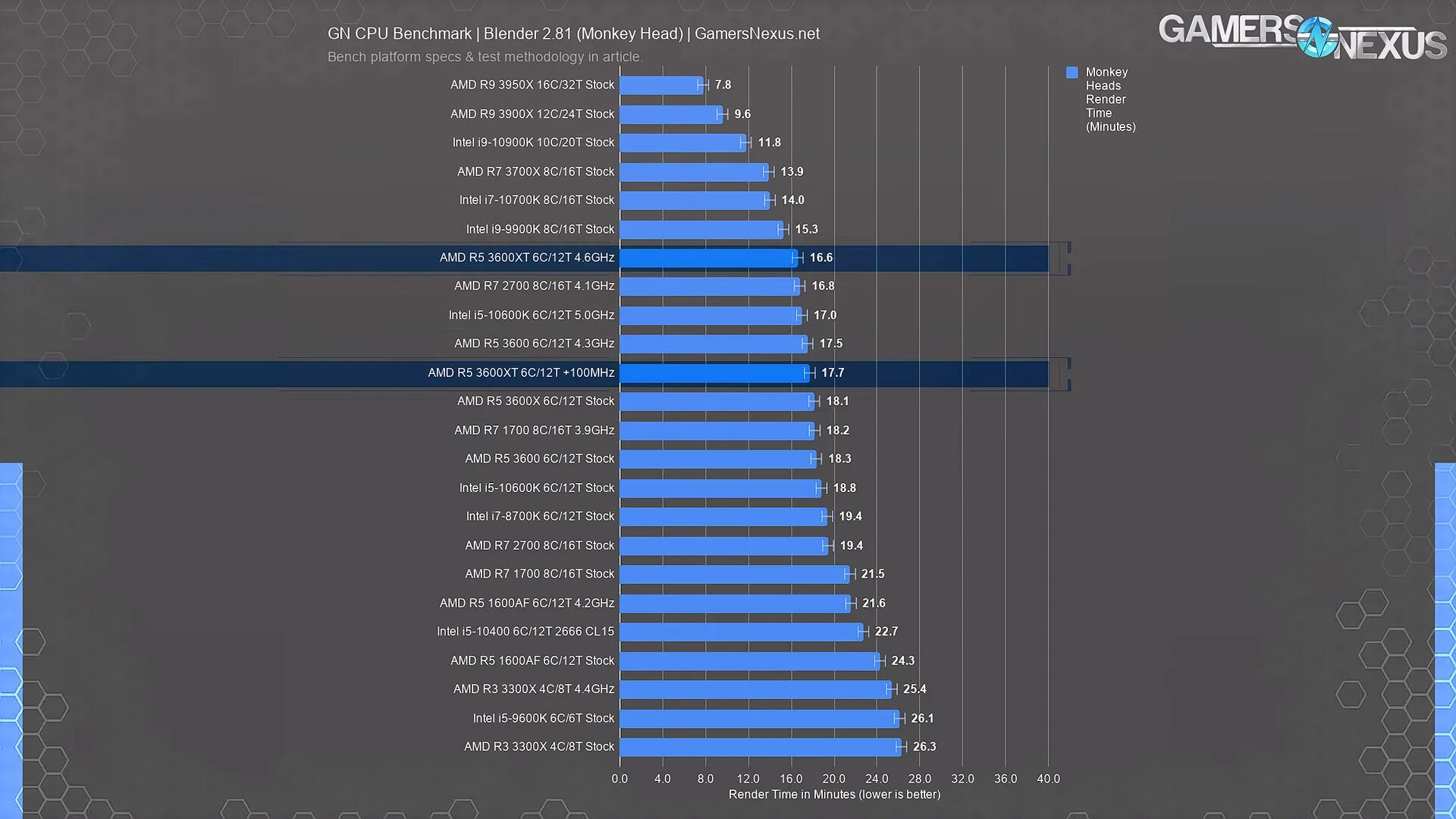Click the 16.6 value on the highlighted bar
The height and width of the screenshot is (819, 1456).
pyautogui.click(x=821, y=258)
